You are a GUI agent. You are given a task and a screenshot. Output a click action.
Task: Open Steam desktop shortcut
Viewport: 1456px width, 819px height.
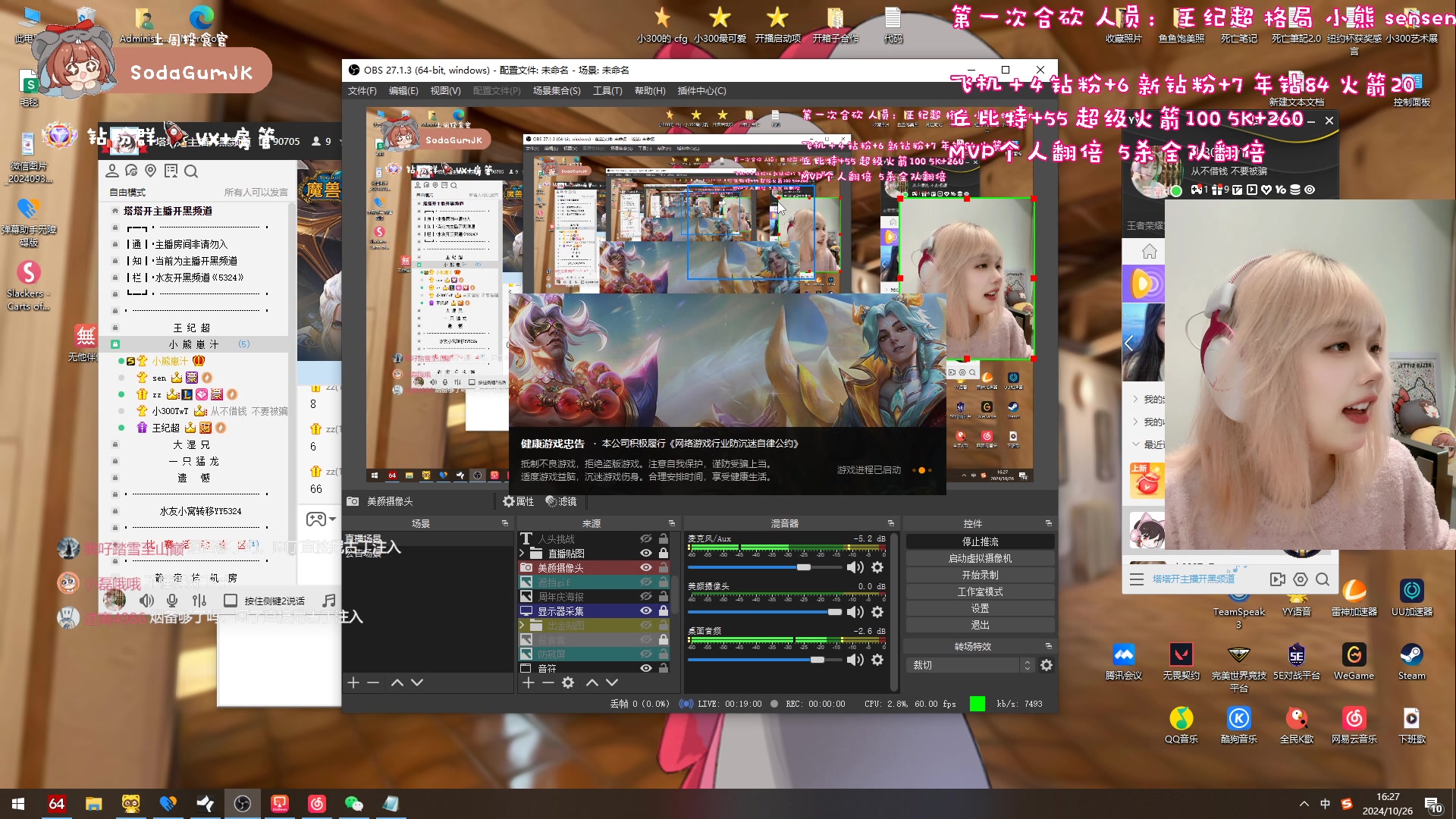1411,661
